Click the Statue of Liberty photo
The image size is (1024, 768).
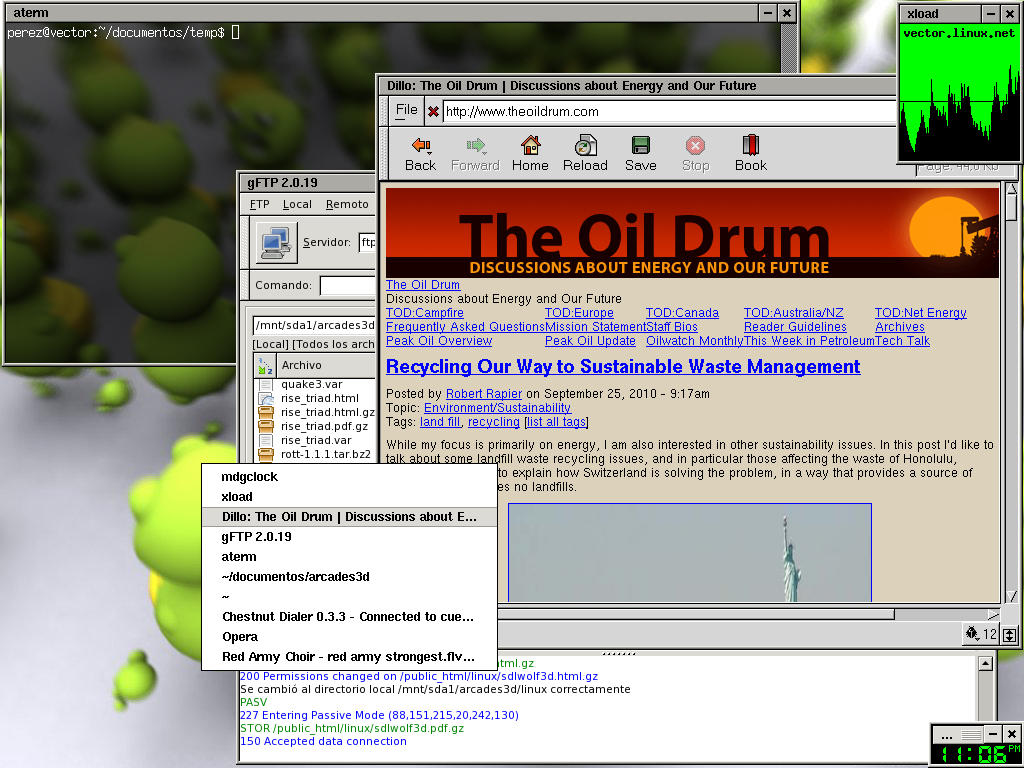click(x=690, y=552)
